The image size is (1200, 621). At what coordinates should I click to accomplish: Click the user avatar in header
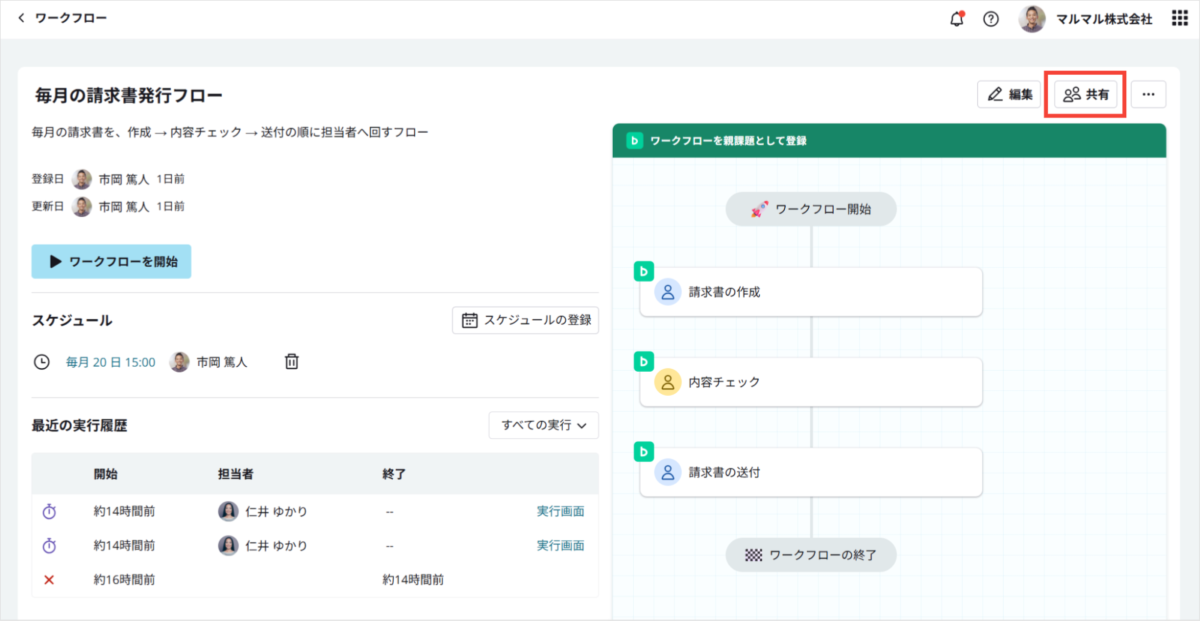1032,19
